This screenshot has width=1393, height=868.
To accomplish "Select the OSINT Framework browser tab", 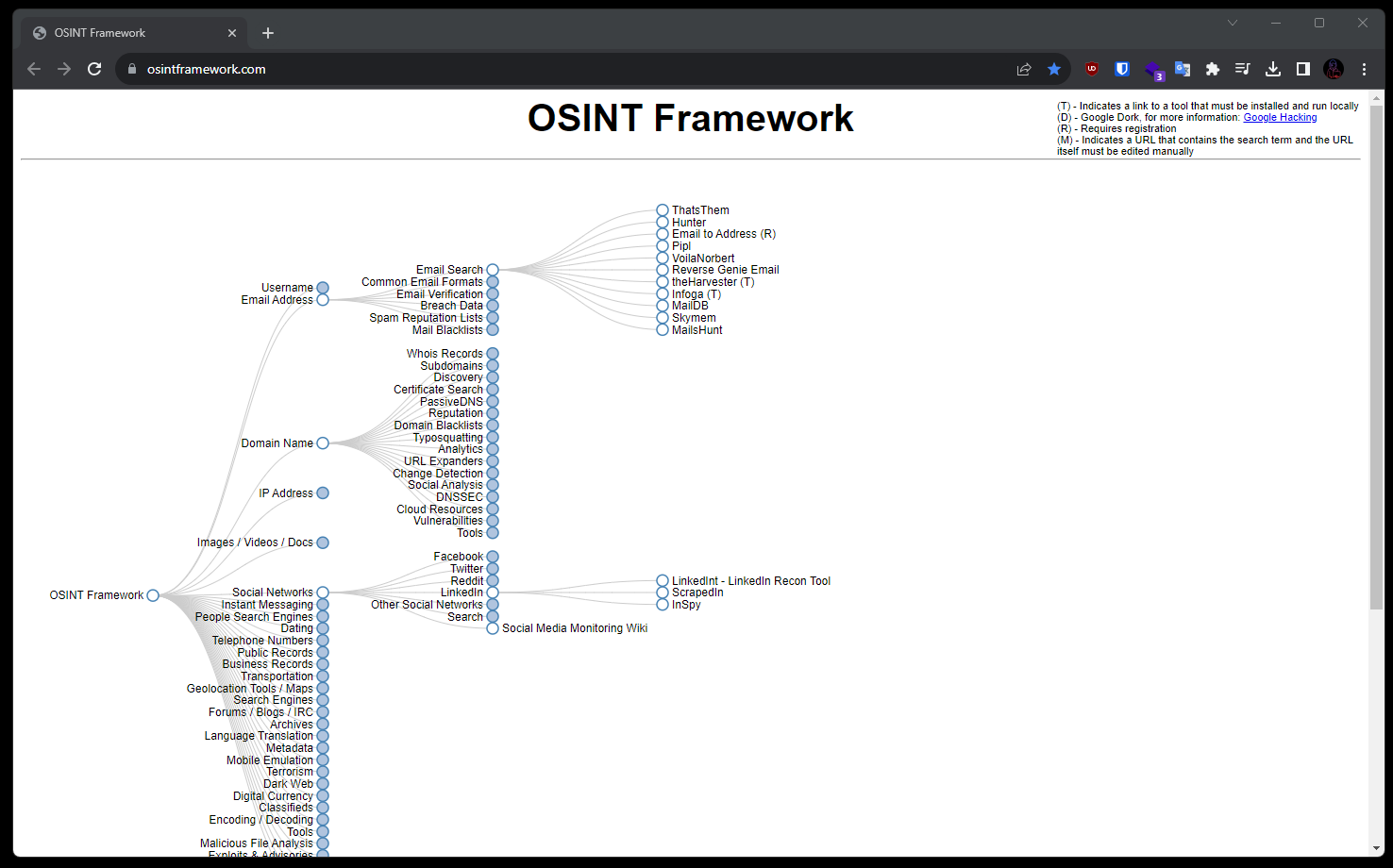I will [x=134, y=33].
